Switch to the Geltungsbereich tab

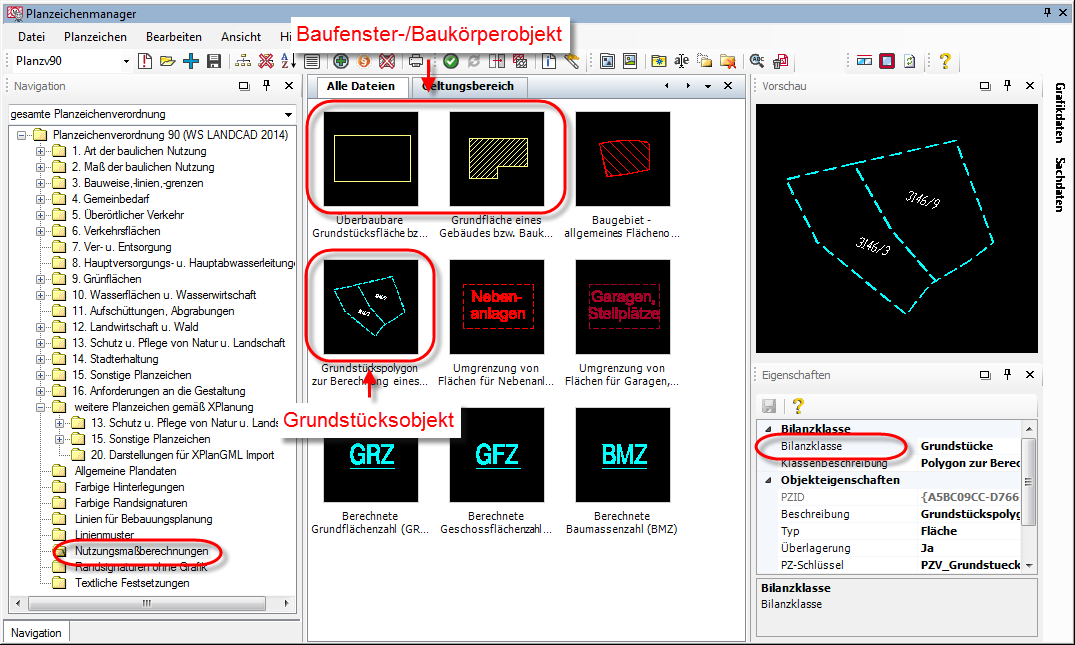(x=468, y=87)
